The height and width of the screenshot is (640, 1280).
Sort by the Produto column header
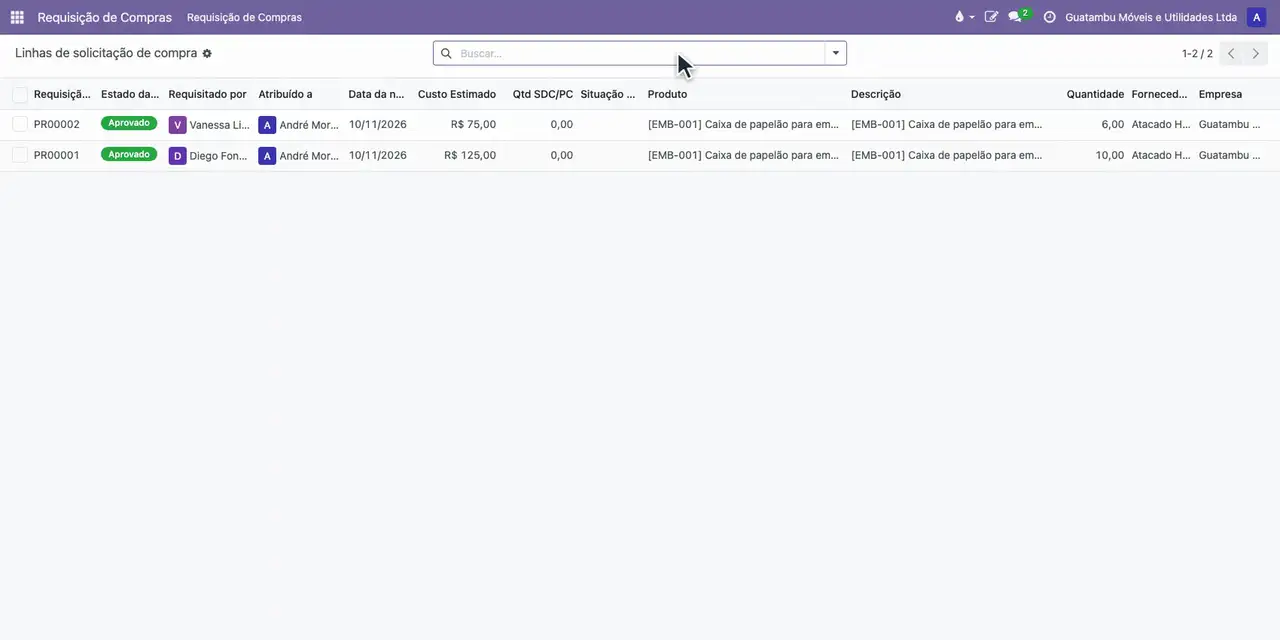[667, 94]
